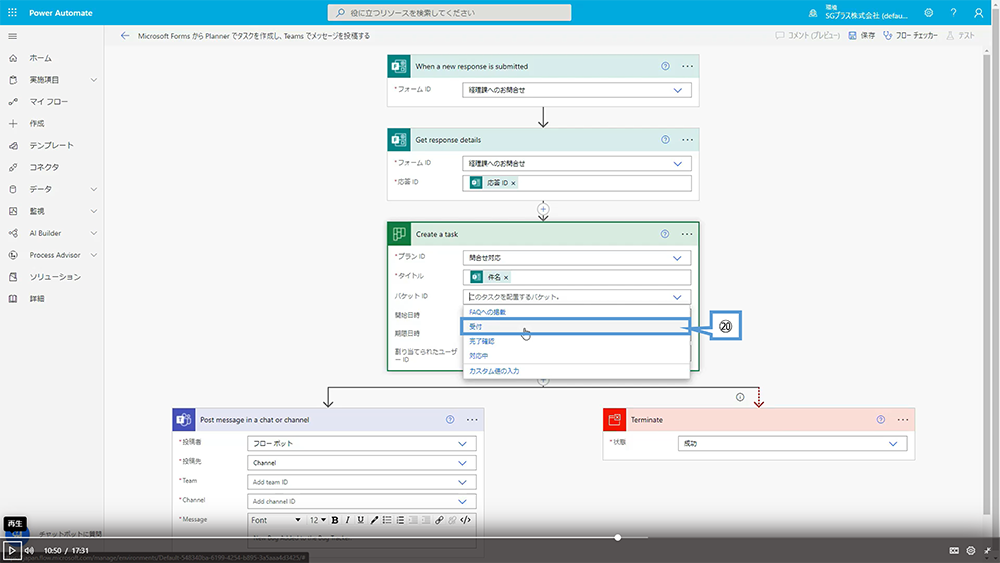Expand the データ sidebar section

[x=94, y=189]
